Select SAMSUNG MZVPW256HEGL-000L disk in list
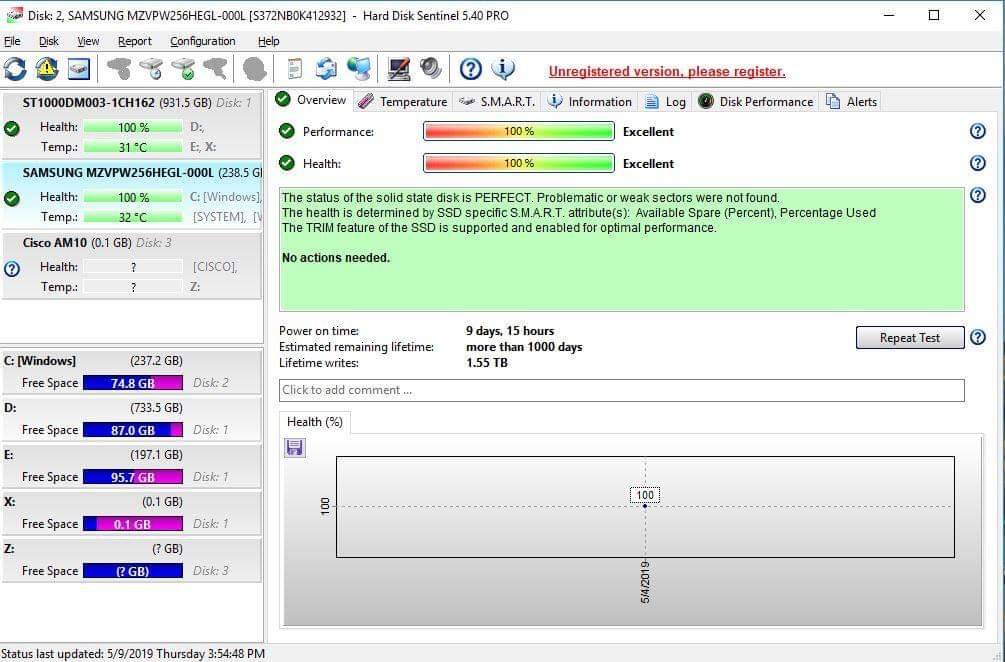Viewport: 1005px width, 662px height. 131,195
